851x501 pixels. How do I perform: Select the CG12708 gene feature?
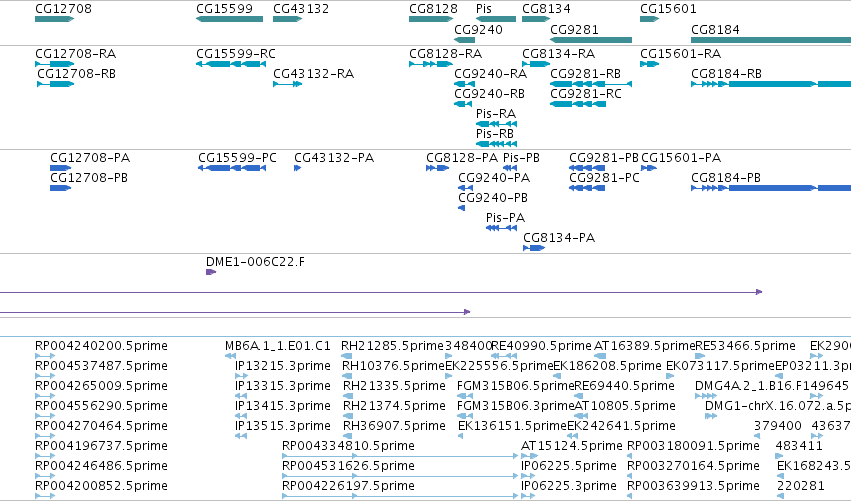(x=54, y=19)
